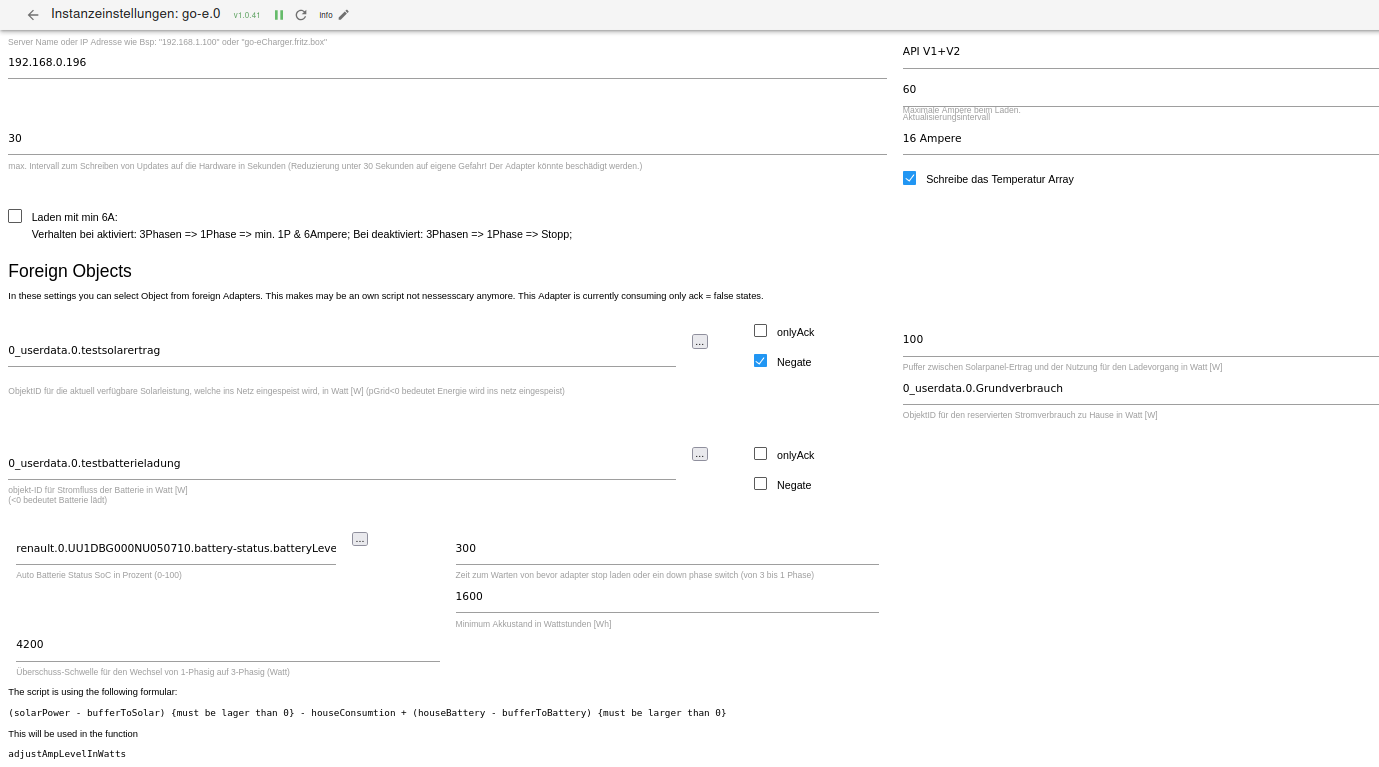Pause the go-e.0 instance
1379x767 pixels.
tap(279, 15)
